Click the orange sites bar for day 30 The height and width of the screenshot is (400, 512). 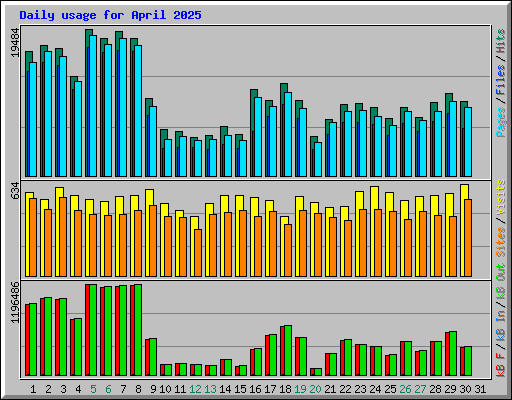468,238
